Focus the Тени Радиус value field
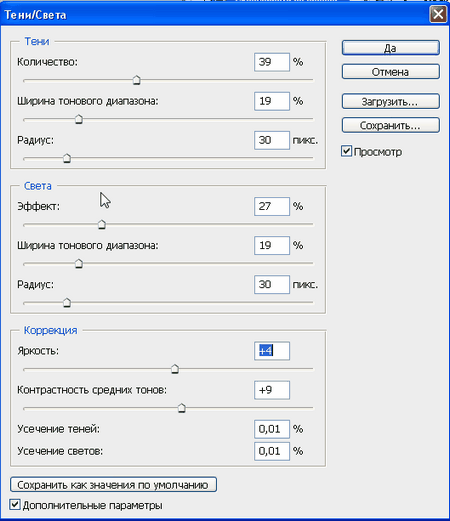450x521 pixels. pyautogui.click(x=272, y=140)
